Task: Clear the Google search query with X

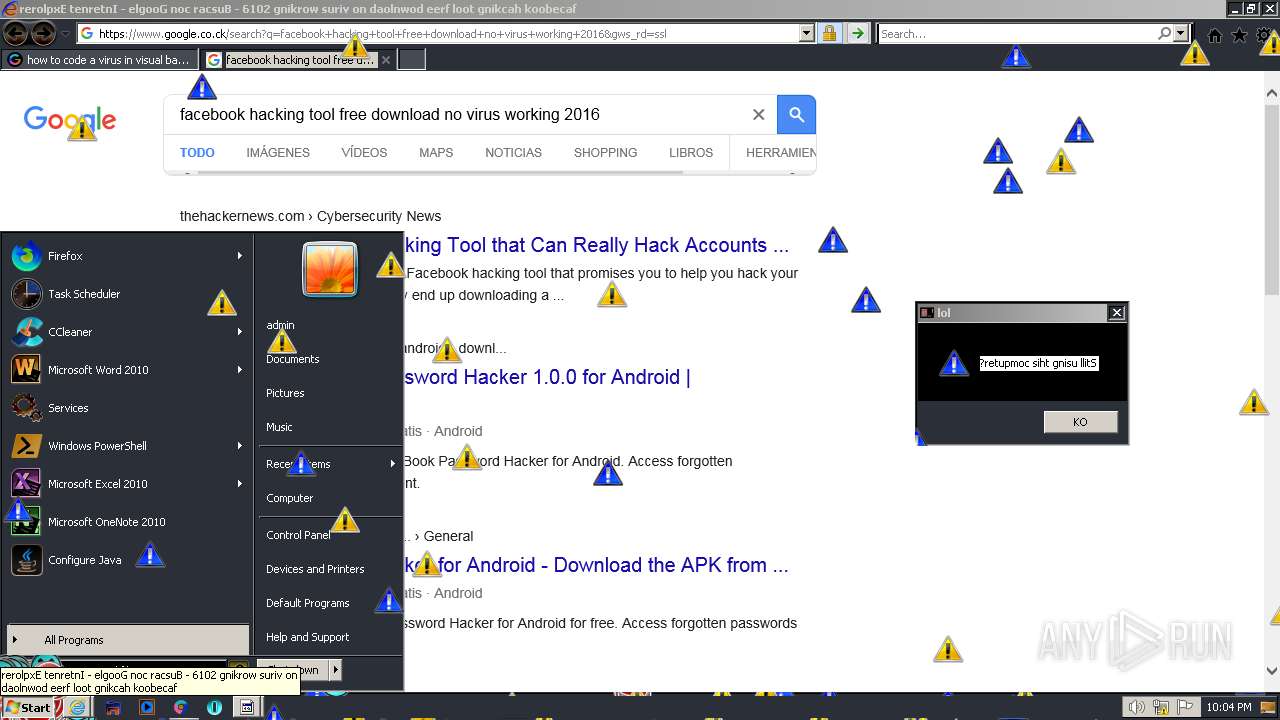Action: tap(758, 114)
